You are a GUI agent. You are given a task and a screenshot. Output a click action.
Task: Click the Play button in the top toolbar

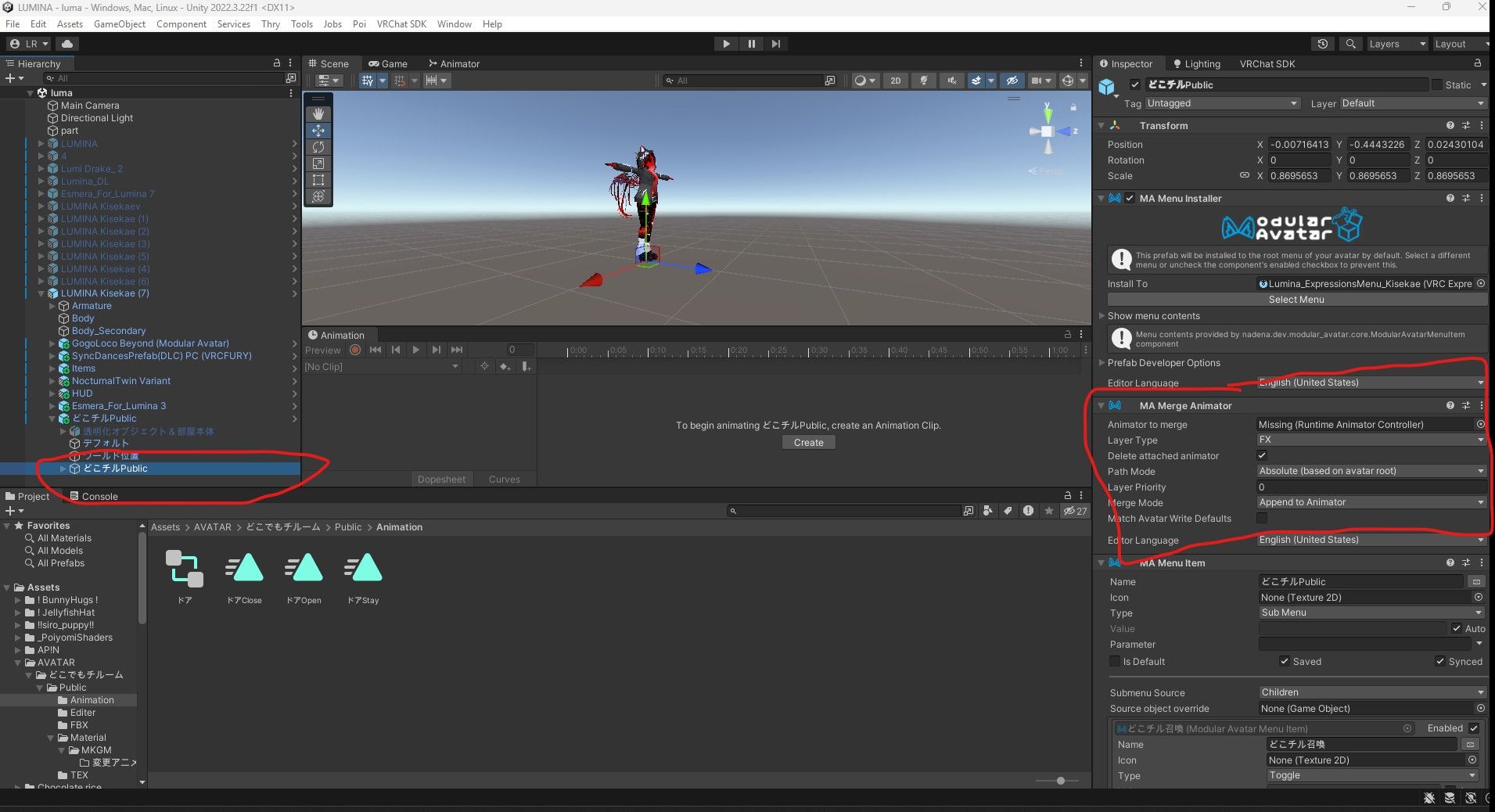[x=726, y=44]
